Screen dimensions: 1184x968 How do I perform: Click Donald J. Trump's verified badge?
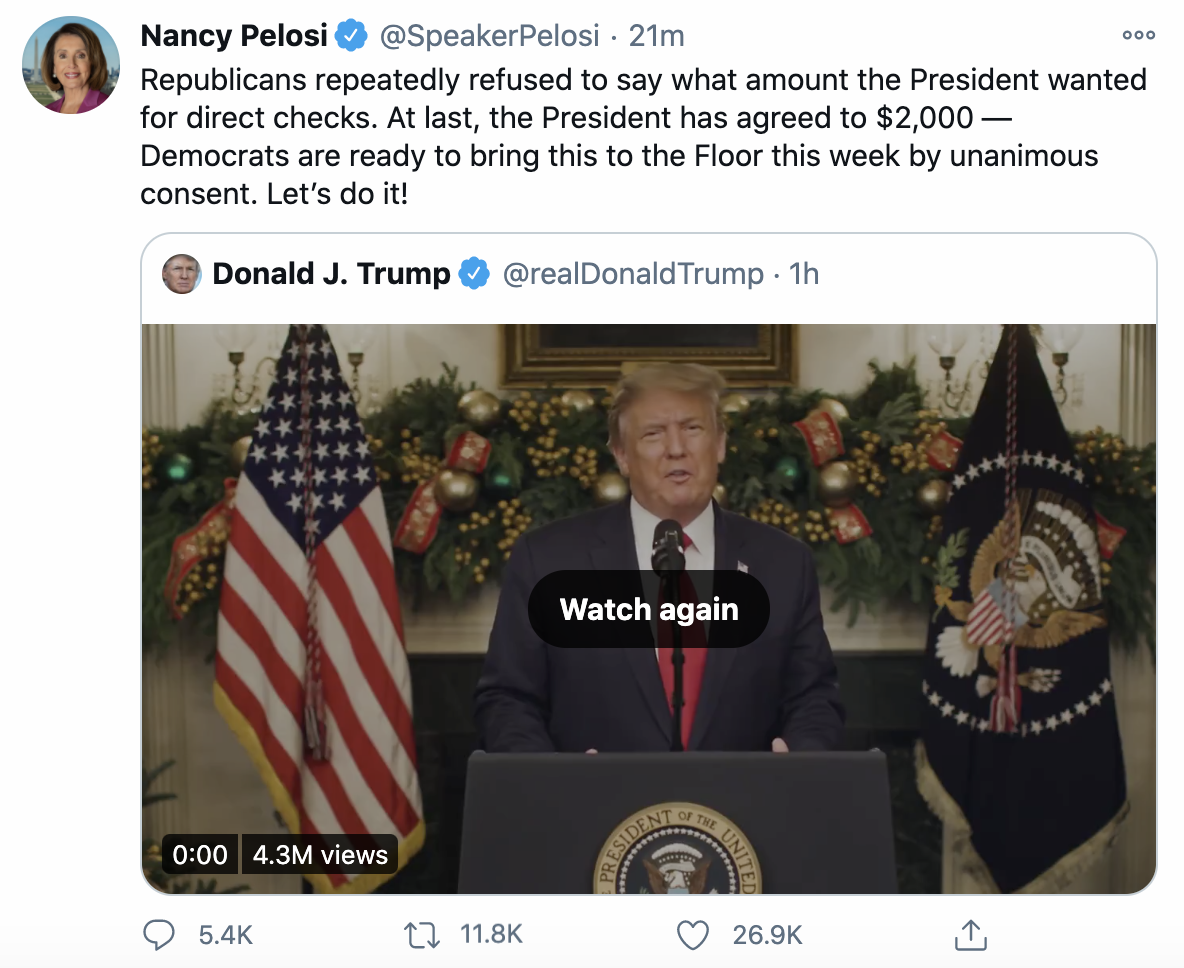[x=474, y=274]
